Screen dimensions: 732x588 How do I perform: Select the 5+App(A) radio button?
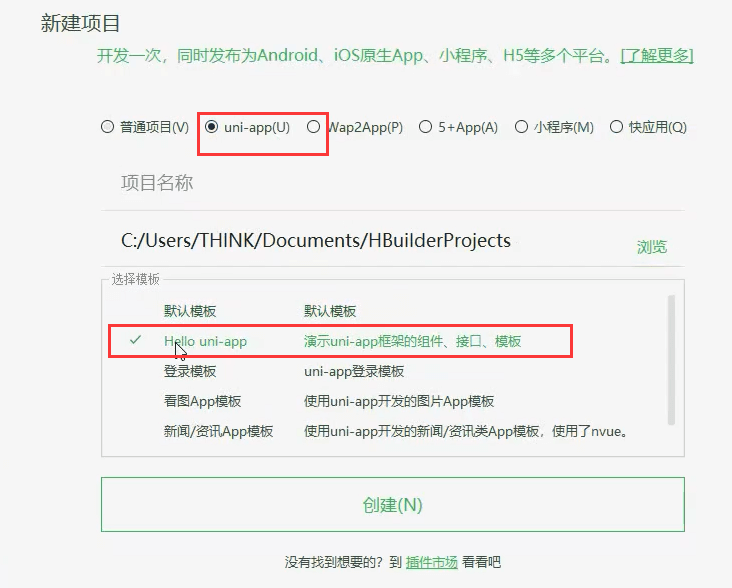point(425,126)
